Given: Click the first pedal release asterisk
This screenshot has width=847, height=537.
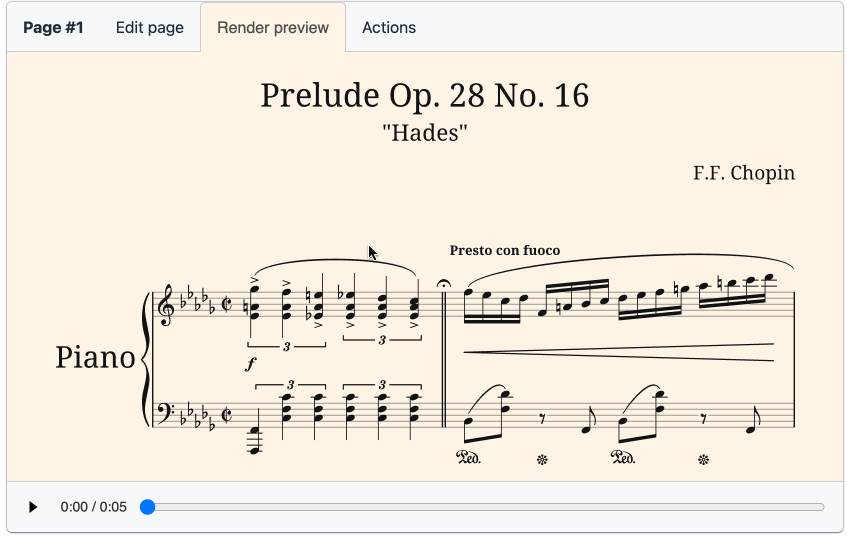Looking at the screenshot, I should [542, 459].
